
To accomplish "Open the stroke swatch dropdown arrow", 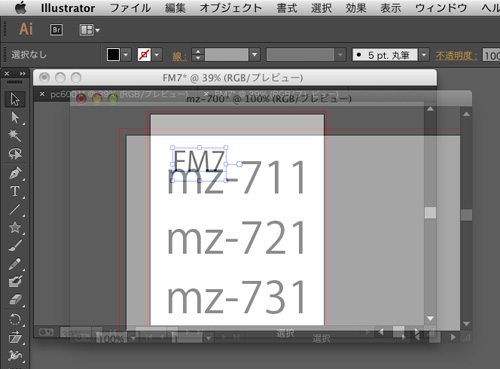I will pyautogui.click(x=157, y=54).
